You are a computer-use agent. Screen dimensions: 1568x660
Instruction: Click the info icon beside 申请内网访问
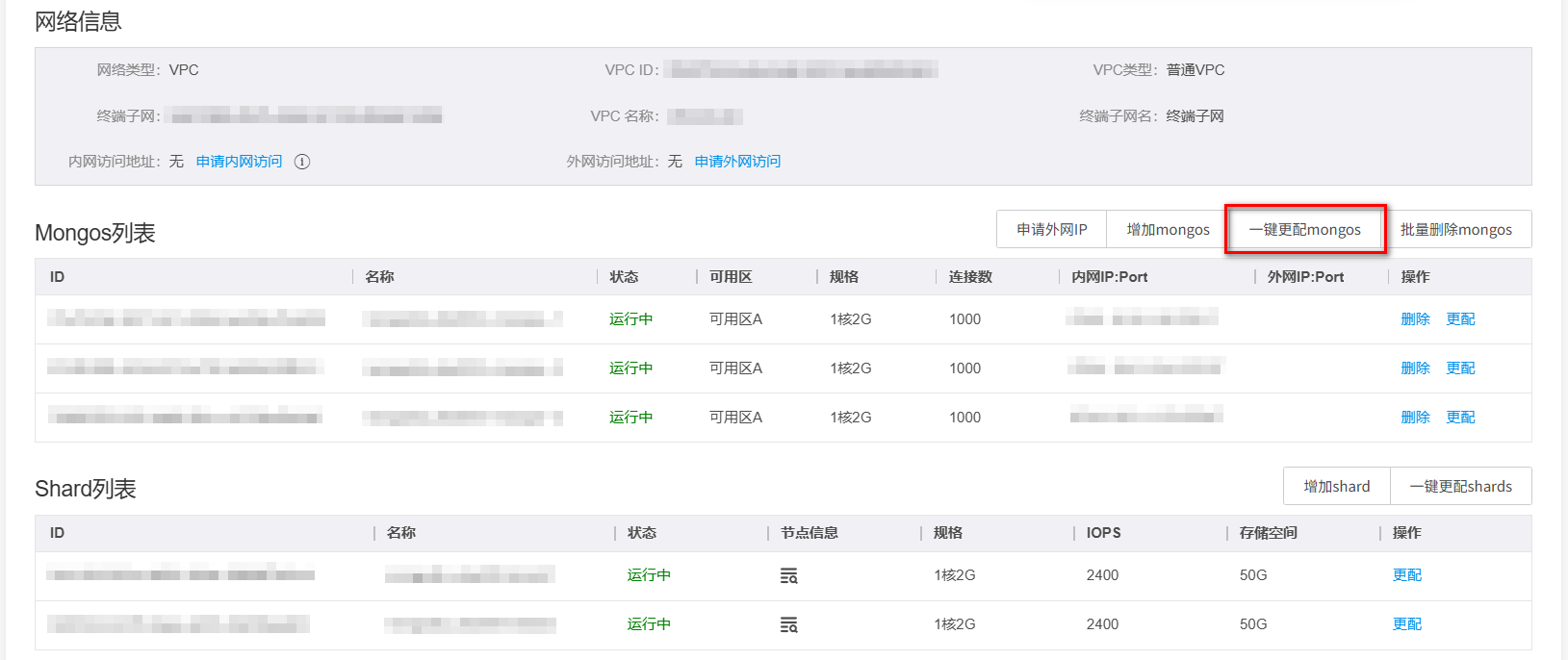pyautogui.click(x=302, y=162)
